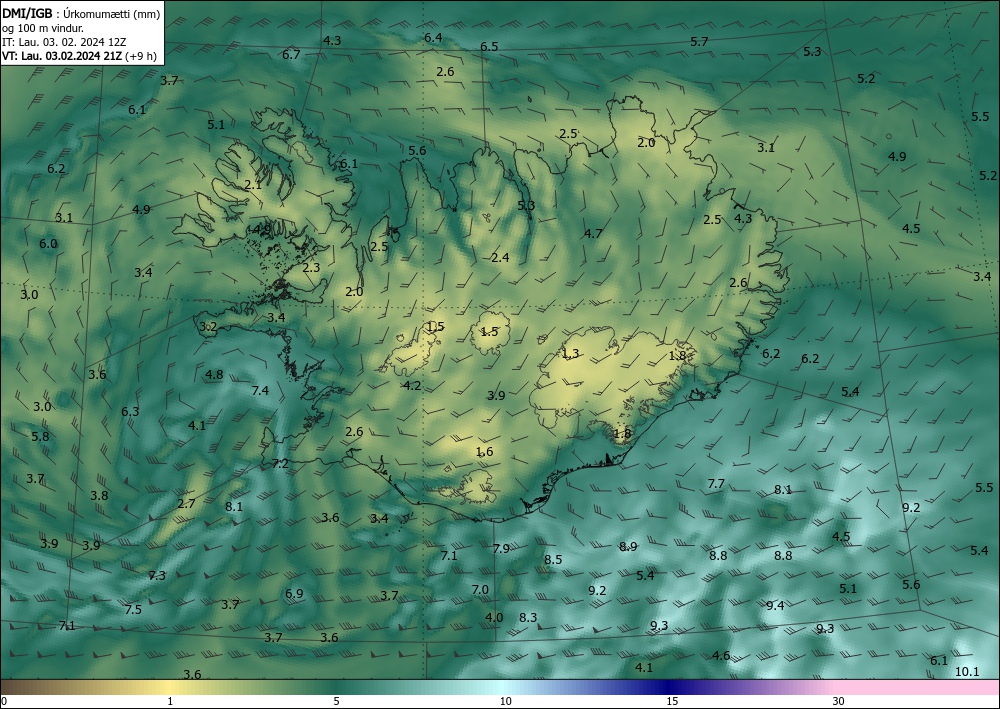Click the 8.3 value on the map
This screenshot has height=709, width=1000.
pyautogui.click(x=528, y=618)
